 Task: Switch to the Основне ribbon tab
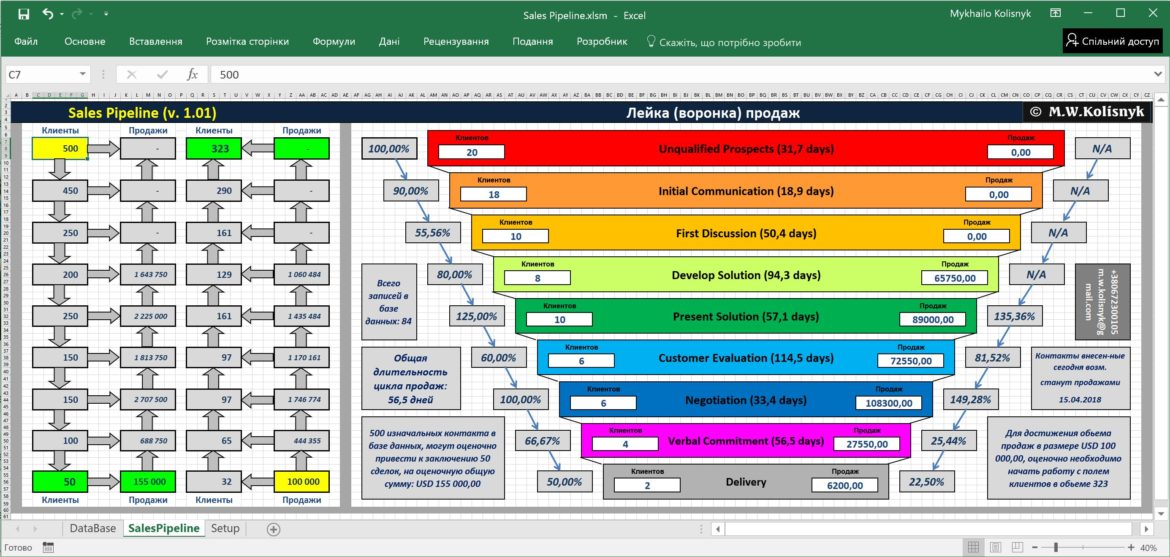84,42
